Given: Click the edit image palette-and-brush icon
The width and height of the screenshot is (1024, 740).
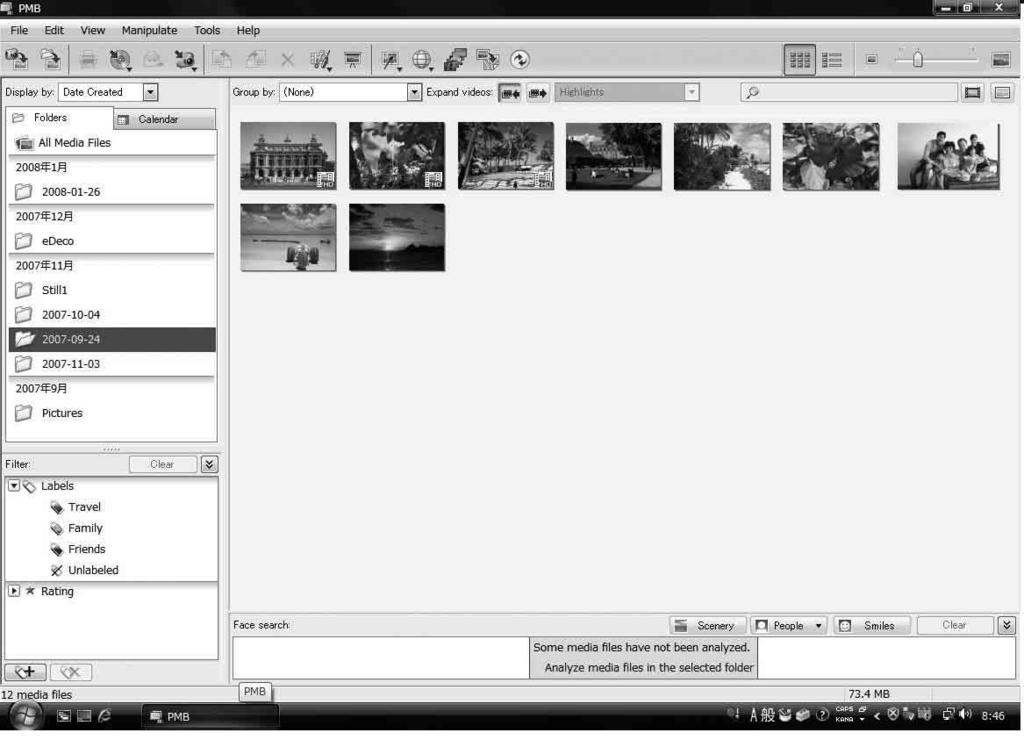Looking at the screenshot, I should [x=320, y=60].
